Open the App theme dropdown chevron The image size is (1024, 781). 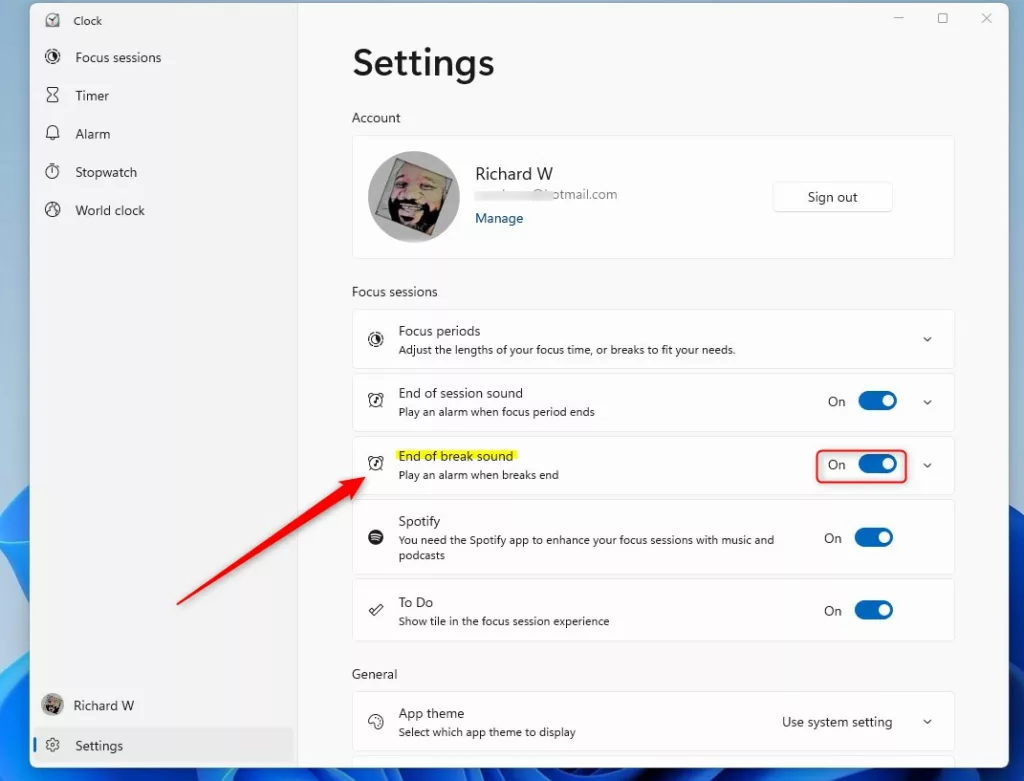coord(927,722)
